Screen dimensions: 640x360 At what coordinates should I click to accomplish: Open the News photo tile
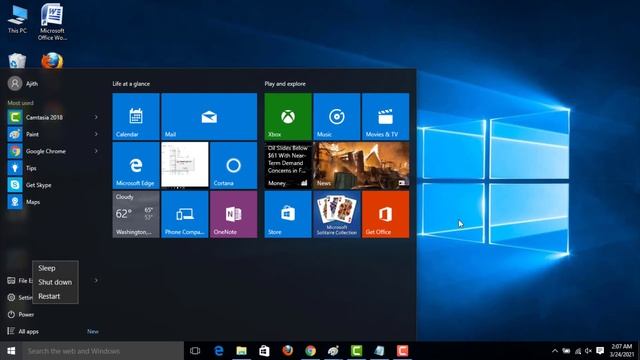click(361, 165)
